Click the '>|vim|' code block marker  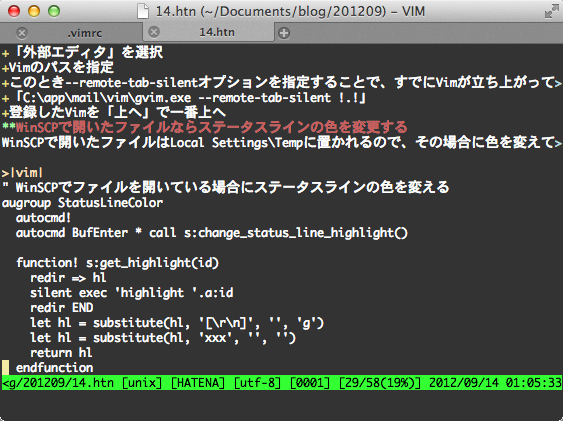coord(23,173)
